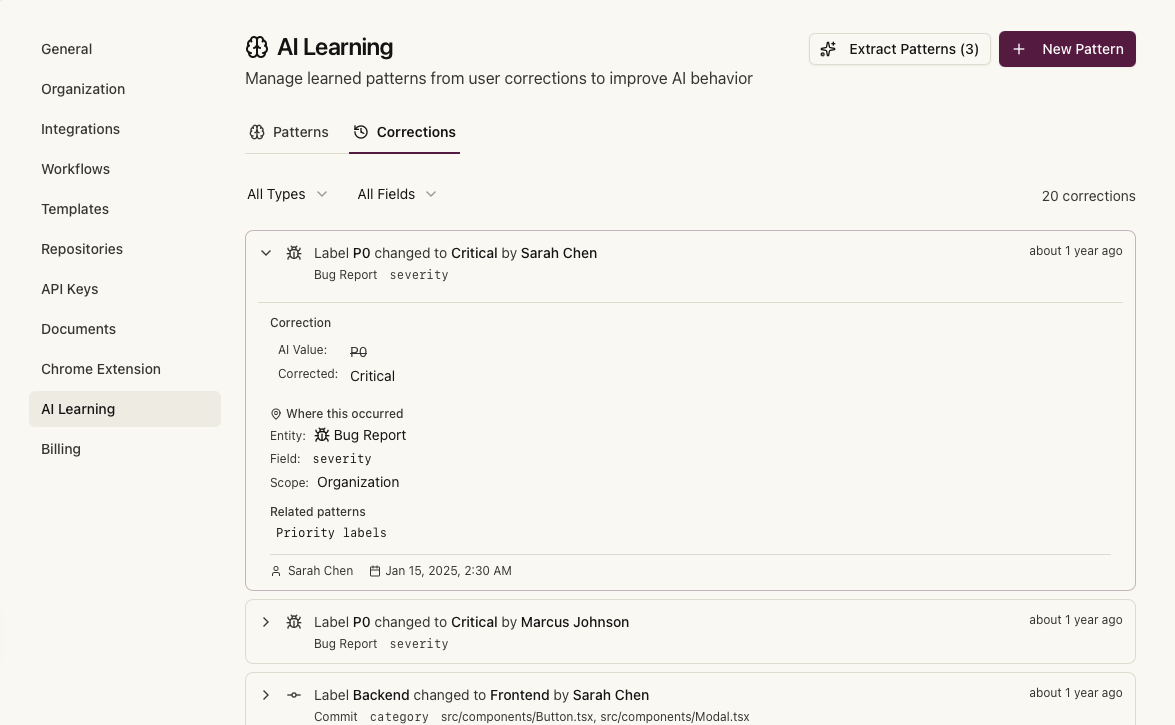
Task: Switch to the Patterns tab
Action: (288, 131)
